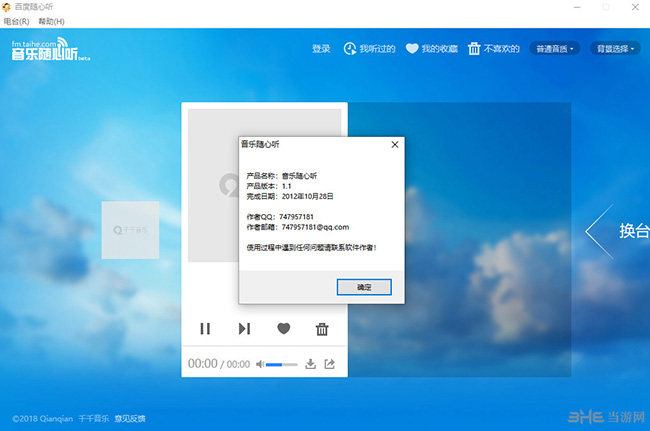The image size is (650, 431).
Task: Select the previous song thumbnail
Action: pyautogui.click(x=130, y=230)
